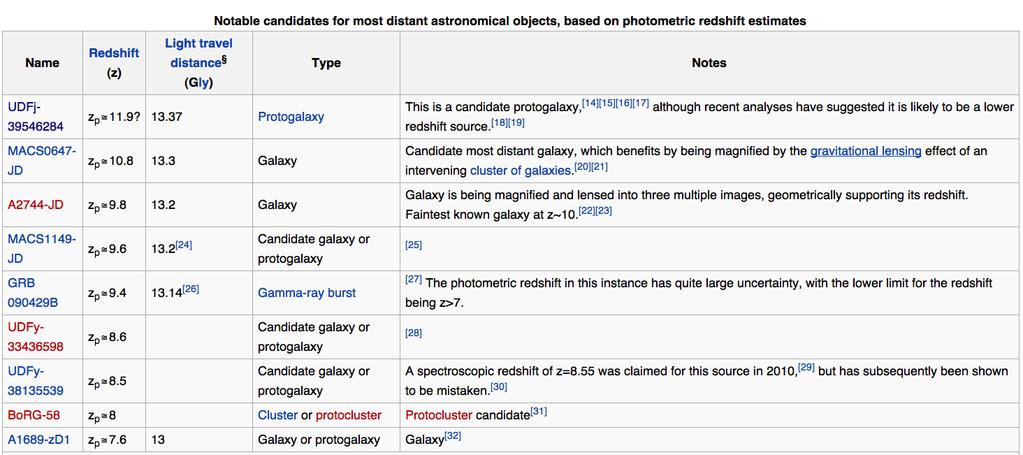Image resolution: width=1023 pixels, height=455 pixels.
Task: Follow the gravitational lensing link
Action: [x=866, y=151]
